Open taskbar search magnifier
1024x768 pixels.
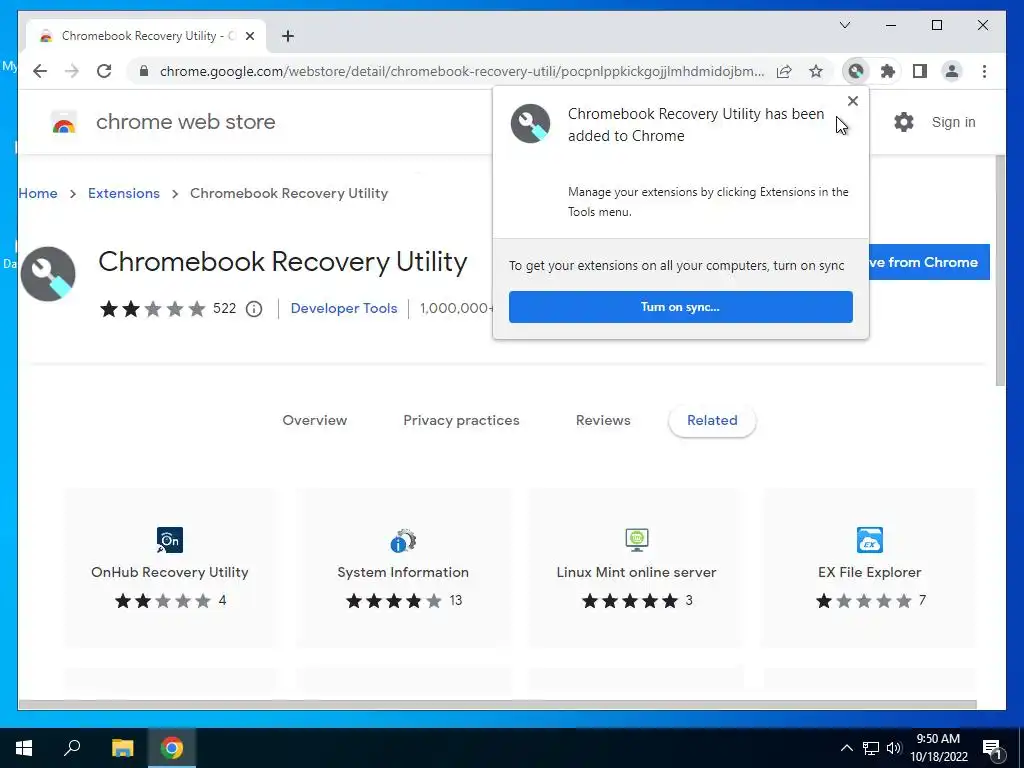(x=72, y=748)
